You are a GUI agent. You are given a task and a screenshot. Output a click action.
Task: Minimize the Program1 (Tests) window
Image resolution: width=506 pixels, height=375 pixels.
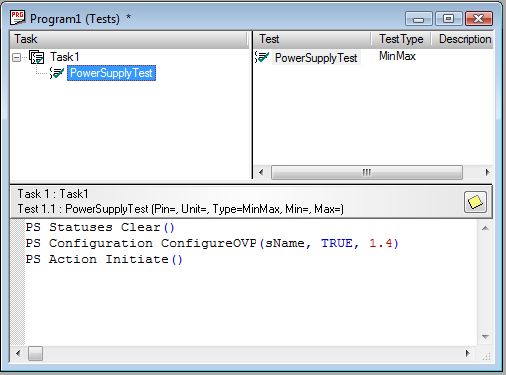click(419, 19)
